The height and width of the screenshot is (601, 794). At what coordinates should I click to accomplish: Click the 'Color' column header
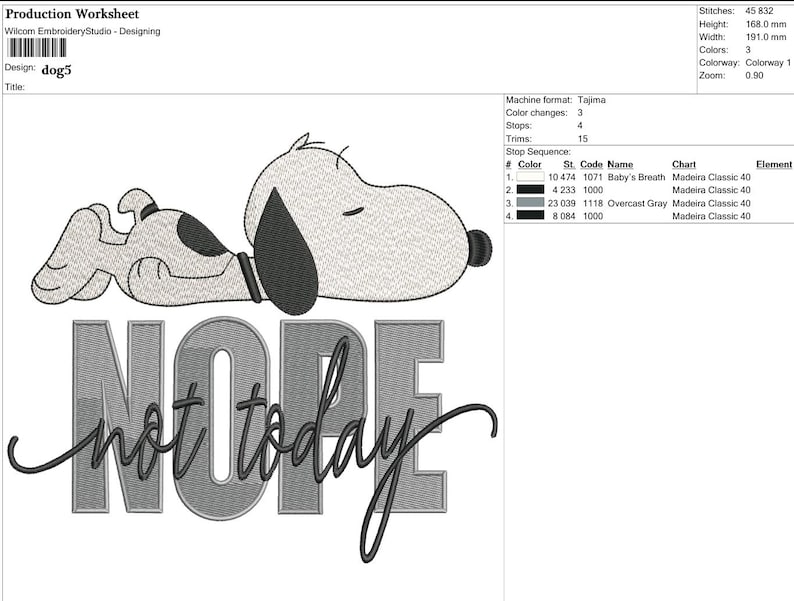530,165
